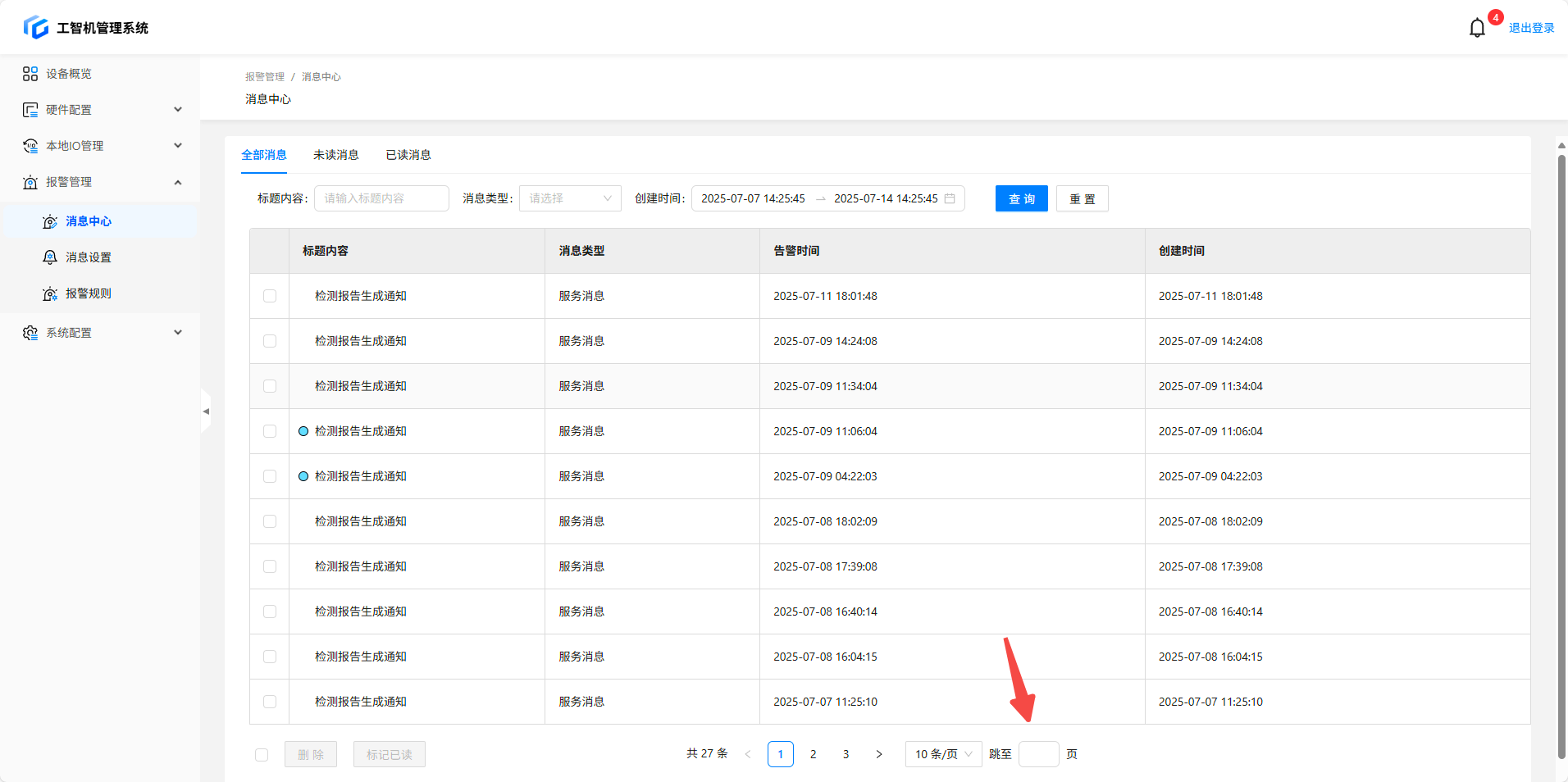Click the 报警规则 icon in sidebar

pos(50,293)
